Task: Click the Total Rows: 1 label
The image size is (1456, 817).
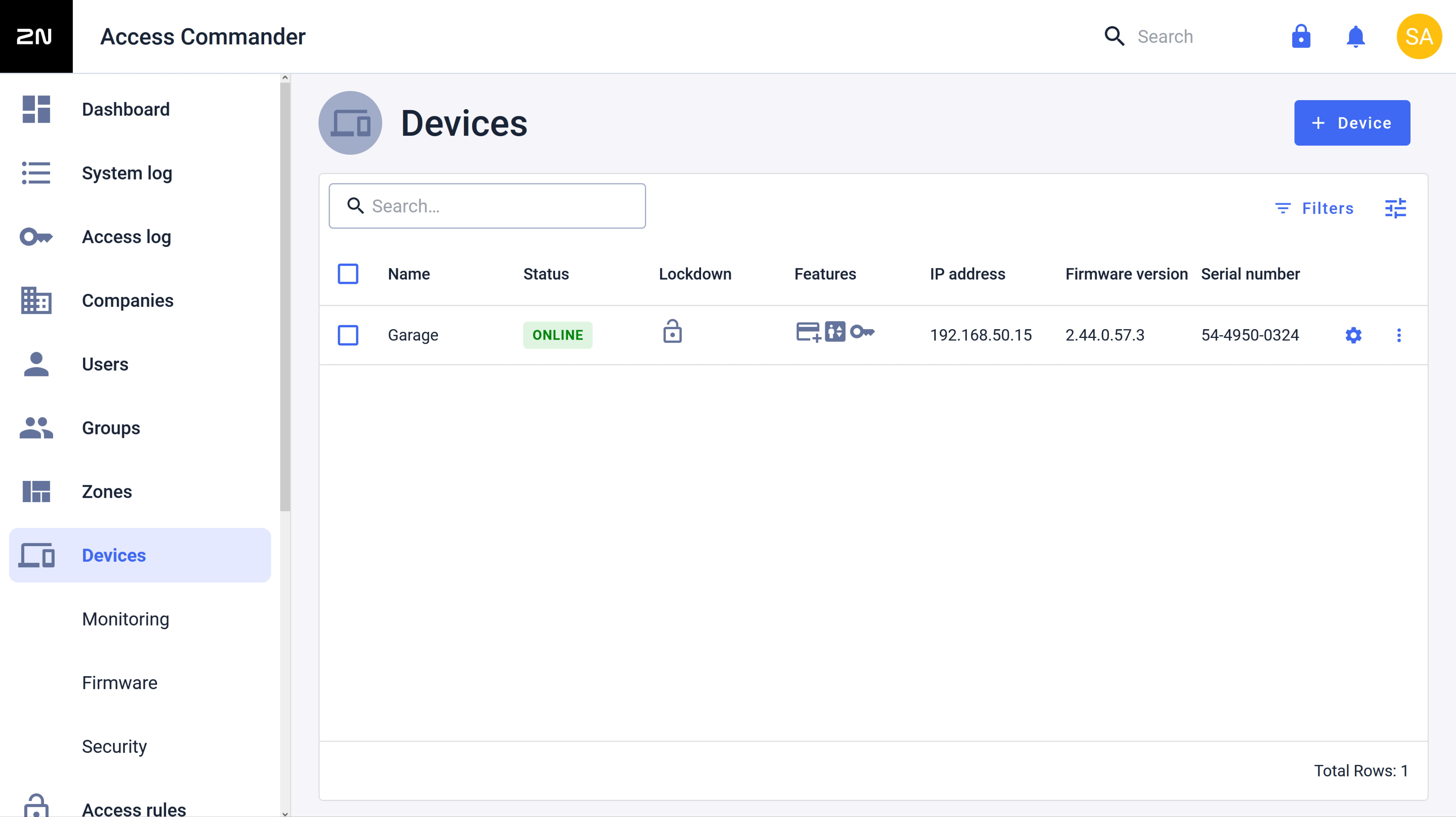Action: point(1361,771)
